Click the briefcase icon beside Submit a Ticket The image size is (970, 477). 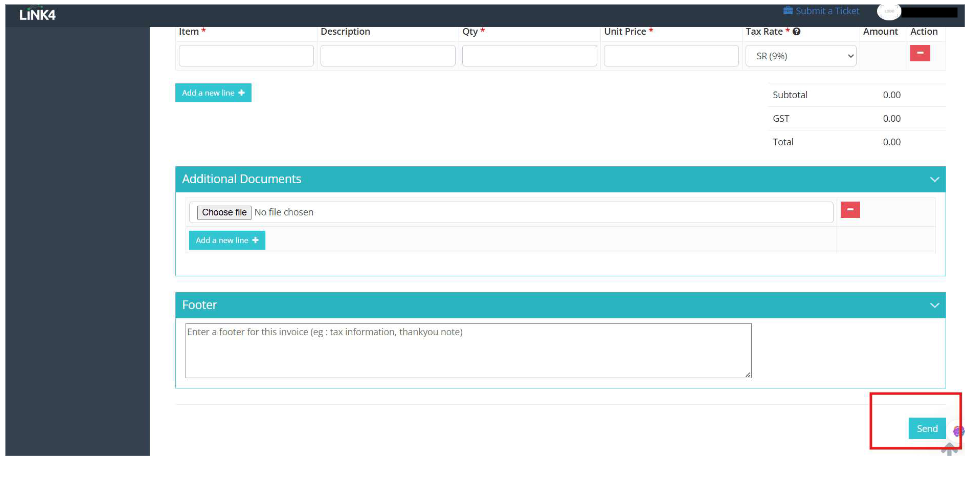click(x=788, y=11)
